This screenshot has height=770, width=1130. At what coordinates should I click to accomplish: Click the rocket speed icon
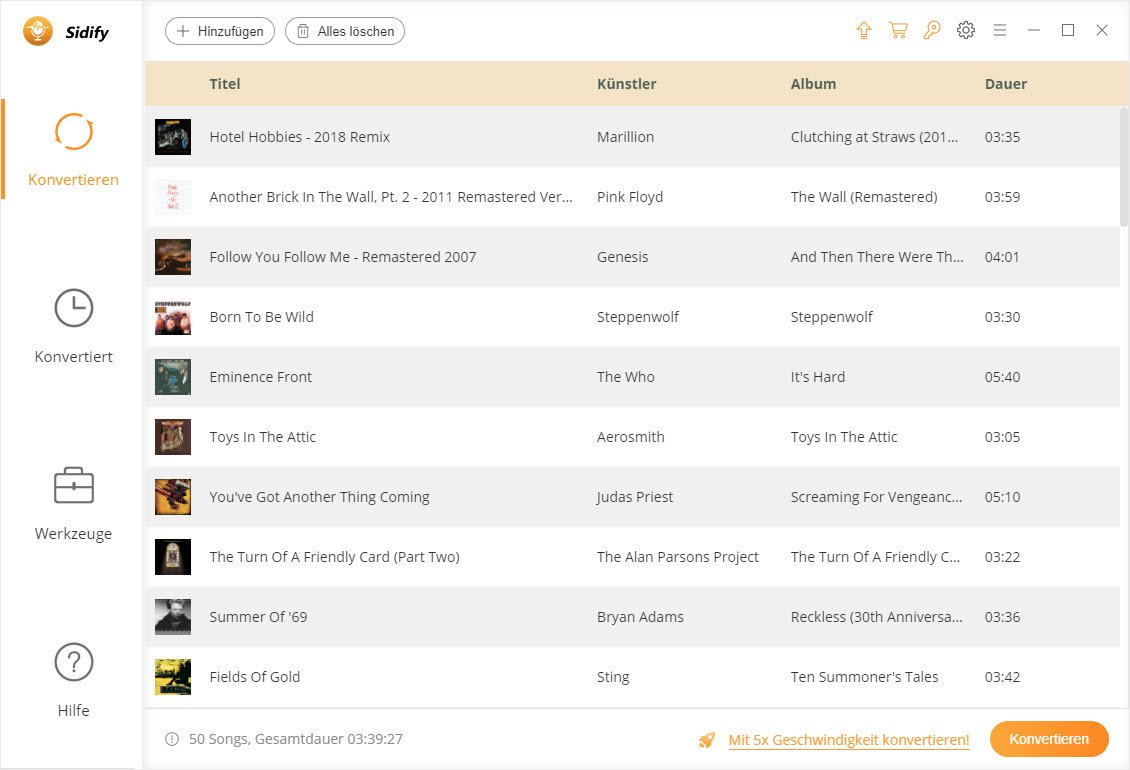(707, 740)
